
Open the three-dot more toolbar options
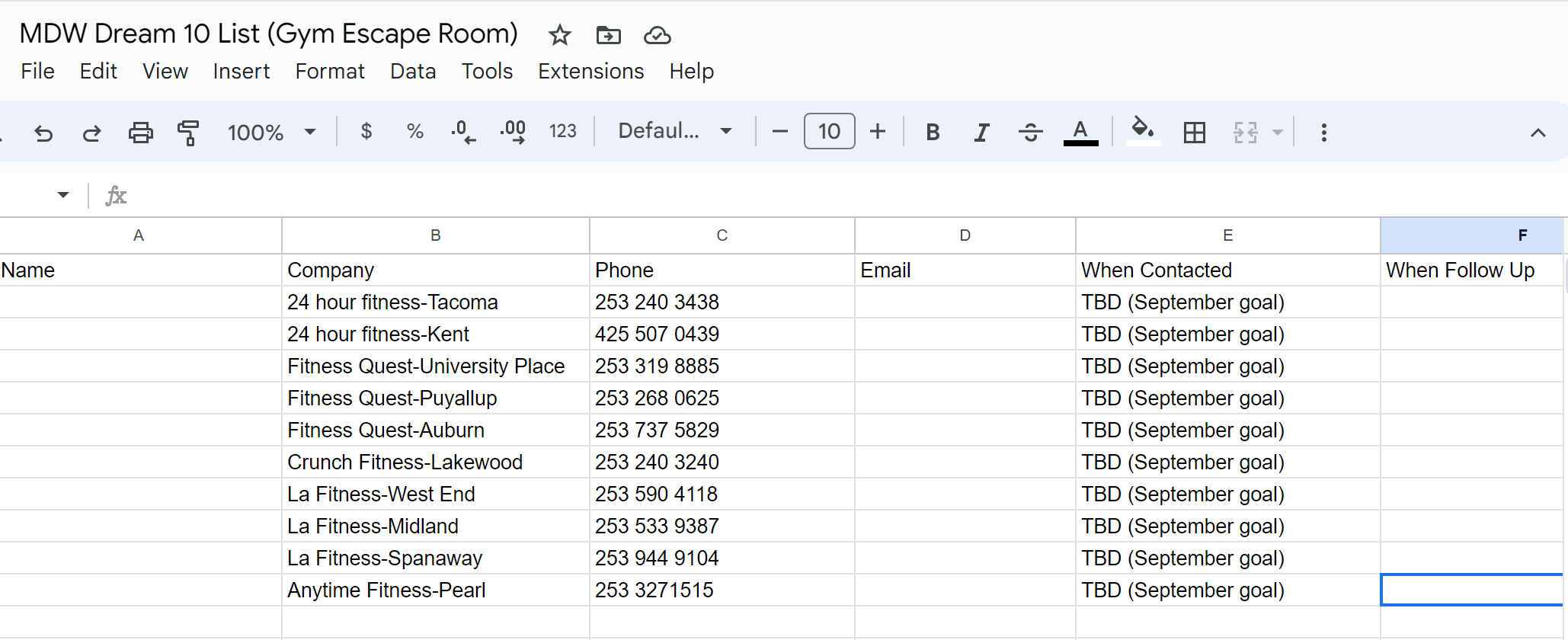pos(1324,133)
